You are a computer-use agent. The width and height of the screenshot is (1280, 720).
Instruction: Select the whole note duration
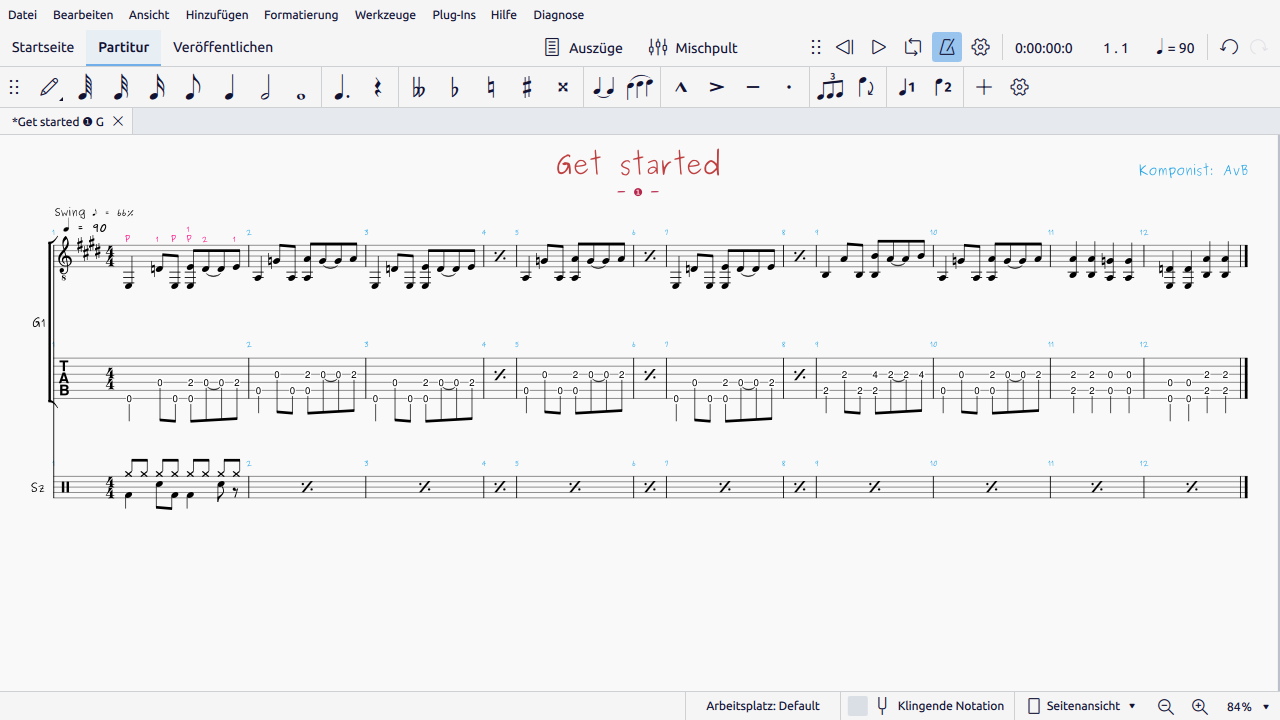coord(301,88)
